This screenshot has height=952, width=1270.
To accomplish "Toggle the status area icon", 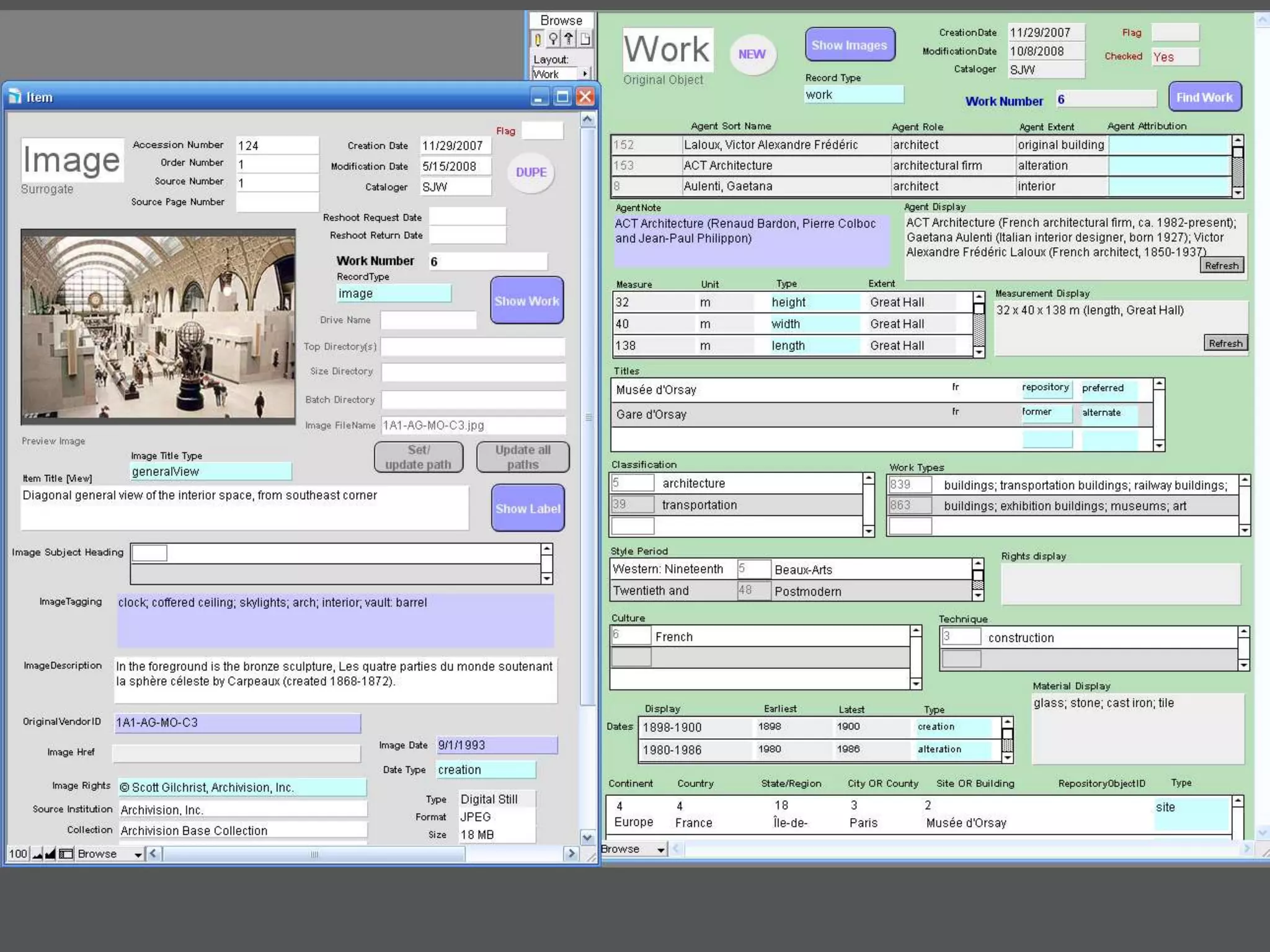I will click(x=65, y=854).
